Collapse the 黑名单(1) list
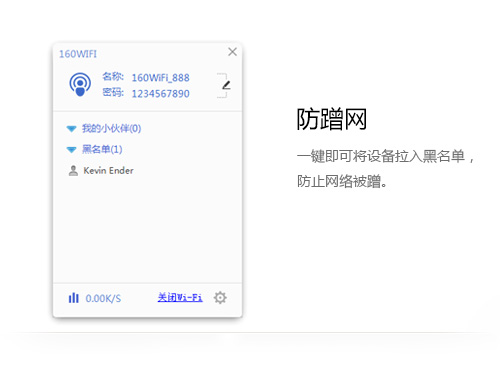The width and height of the screenshot is (500, 375). pos(71,150)
